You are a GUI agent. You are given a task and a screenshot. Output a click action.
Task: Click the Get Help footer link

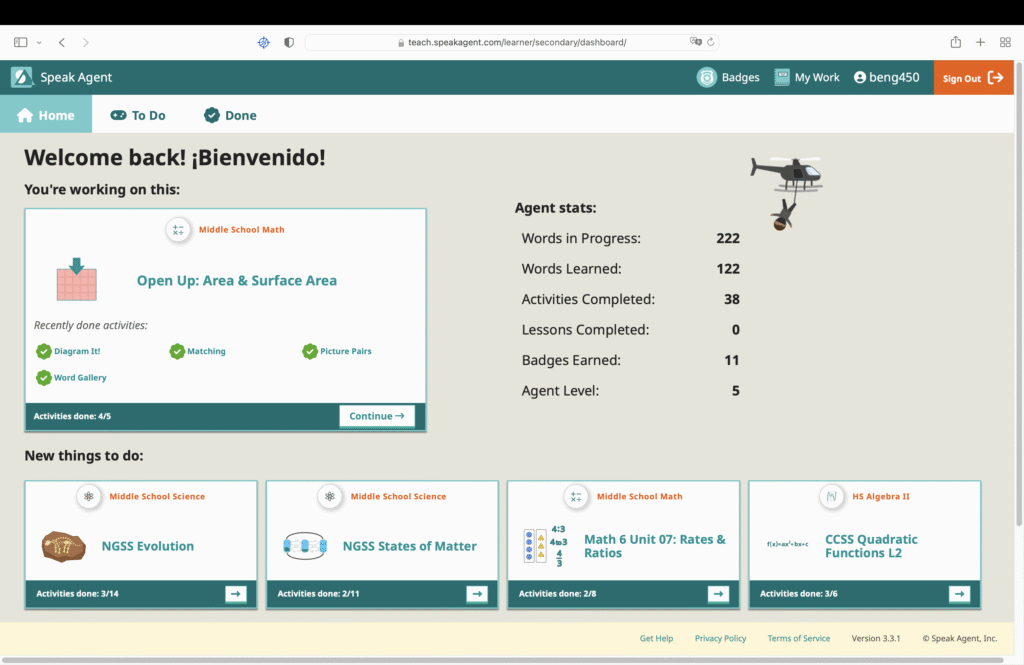click(x=656, y=638)
